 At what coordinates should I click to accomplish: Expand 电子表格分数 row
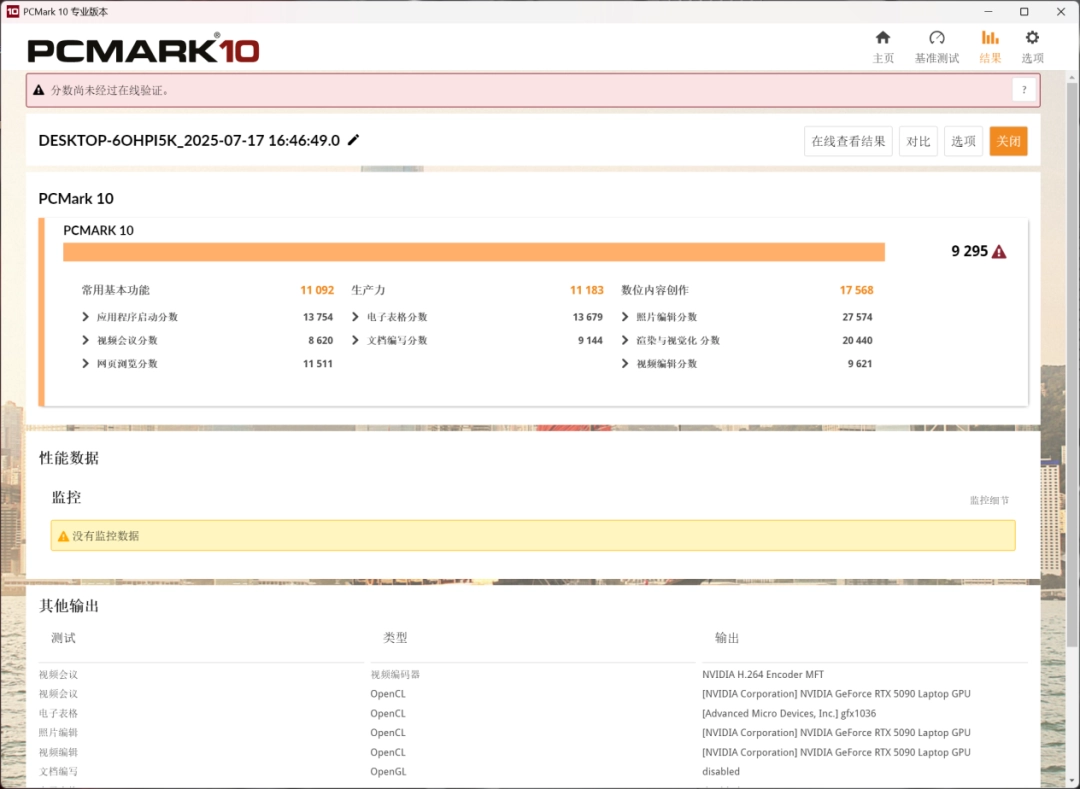click(355, 317)
